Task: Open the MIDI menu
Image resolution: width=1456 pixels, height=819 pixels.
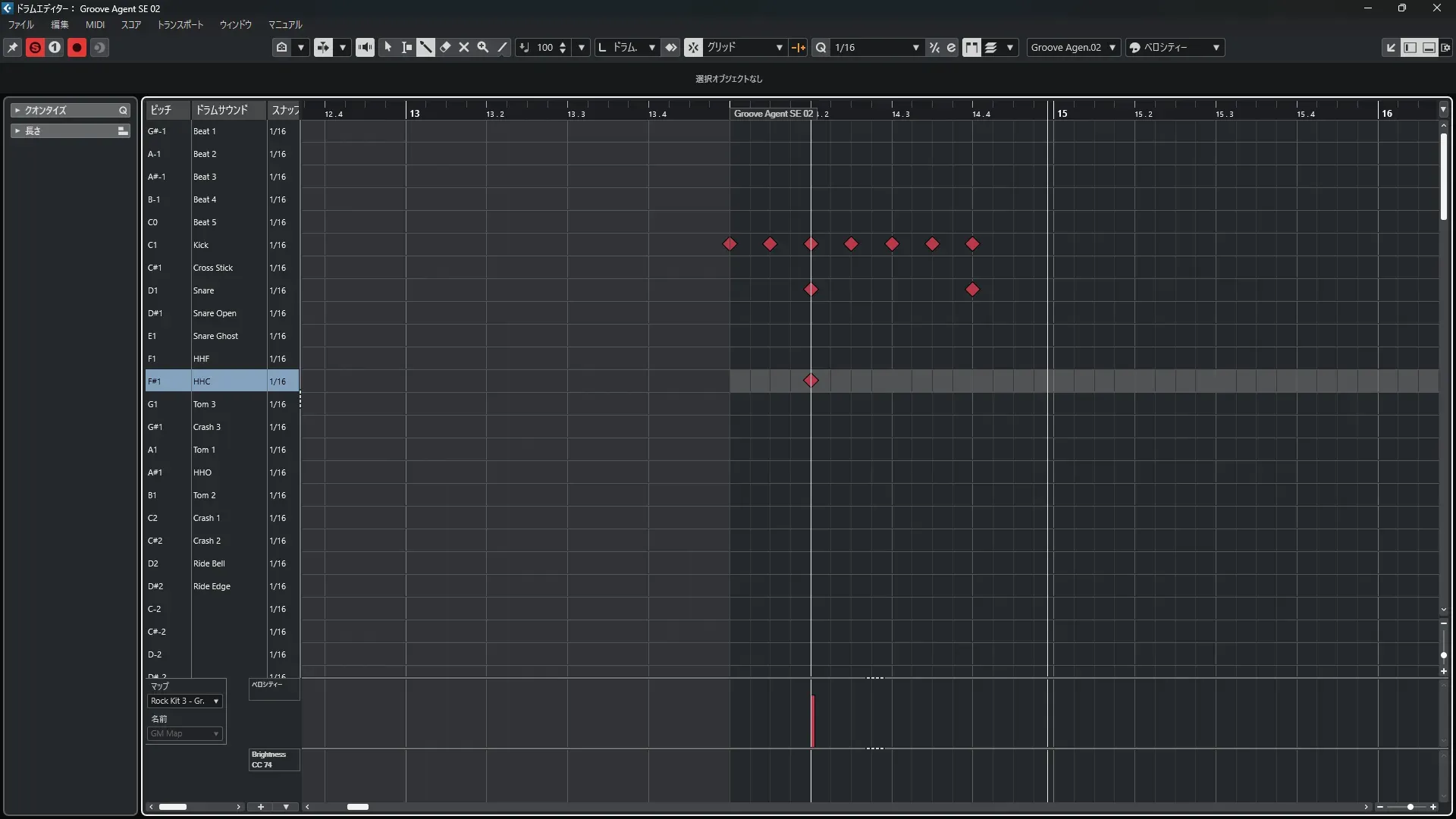Action: [95, 24]
